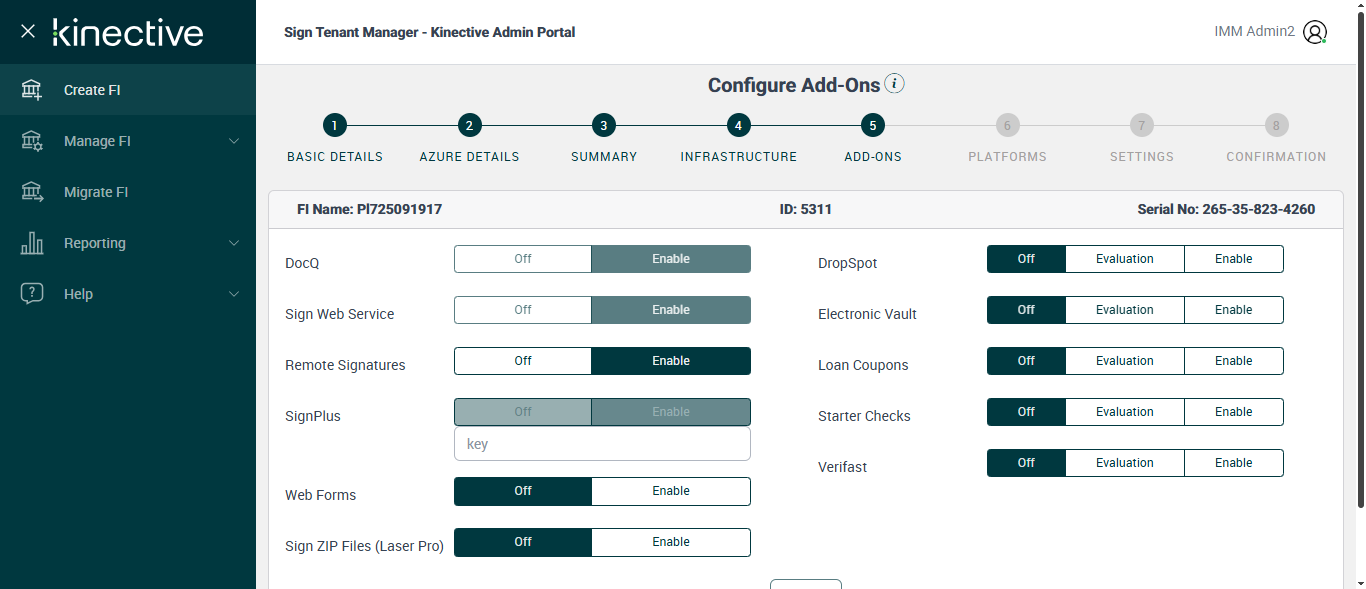Click the AZURE DETAILS step label
This screenshot has height=589, width=1366.
pyautogui.click(x=469, y=157)
